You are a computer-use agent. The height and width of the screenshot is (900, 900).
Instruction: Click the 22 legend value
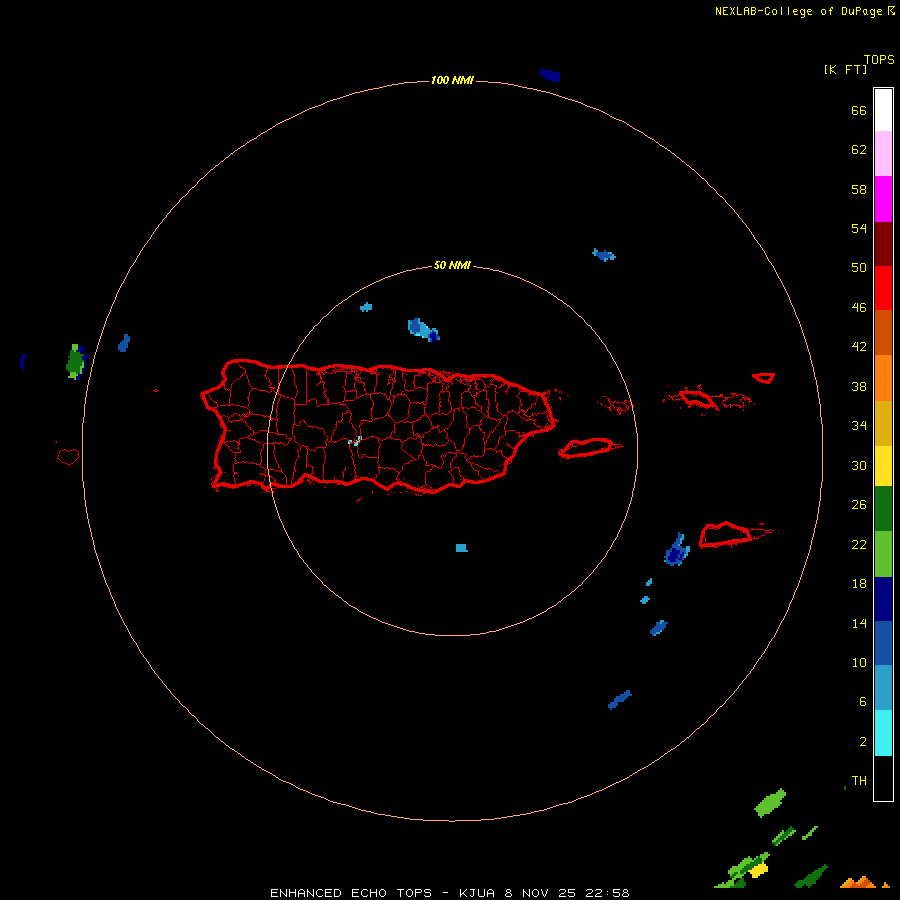859,544
